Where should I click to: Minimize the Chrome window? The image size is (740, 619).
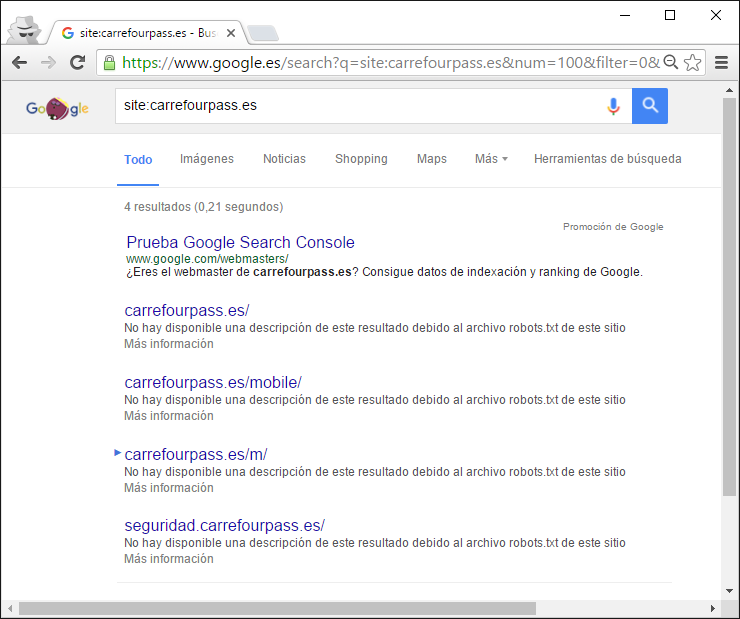[625, 16]
